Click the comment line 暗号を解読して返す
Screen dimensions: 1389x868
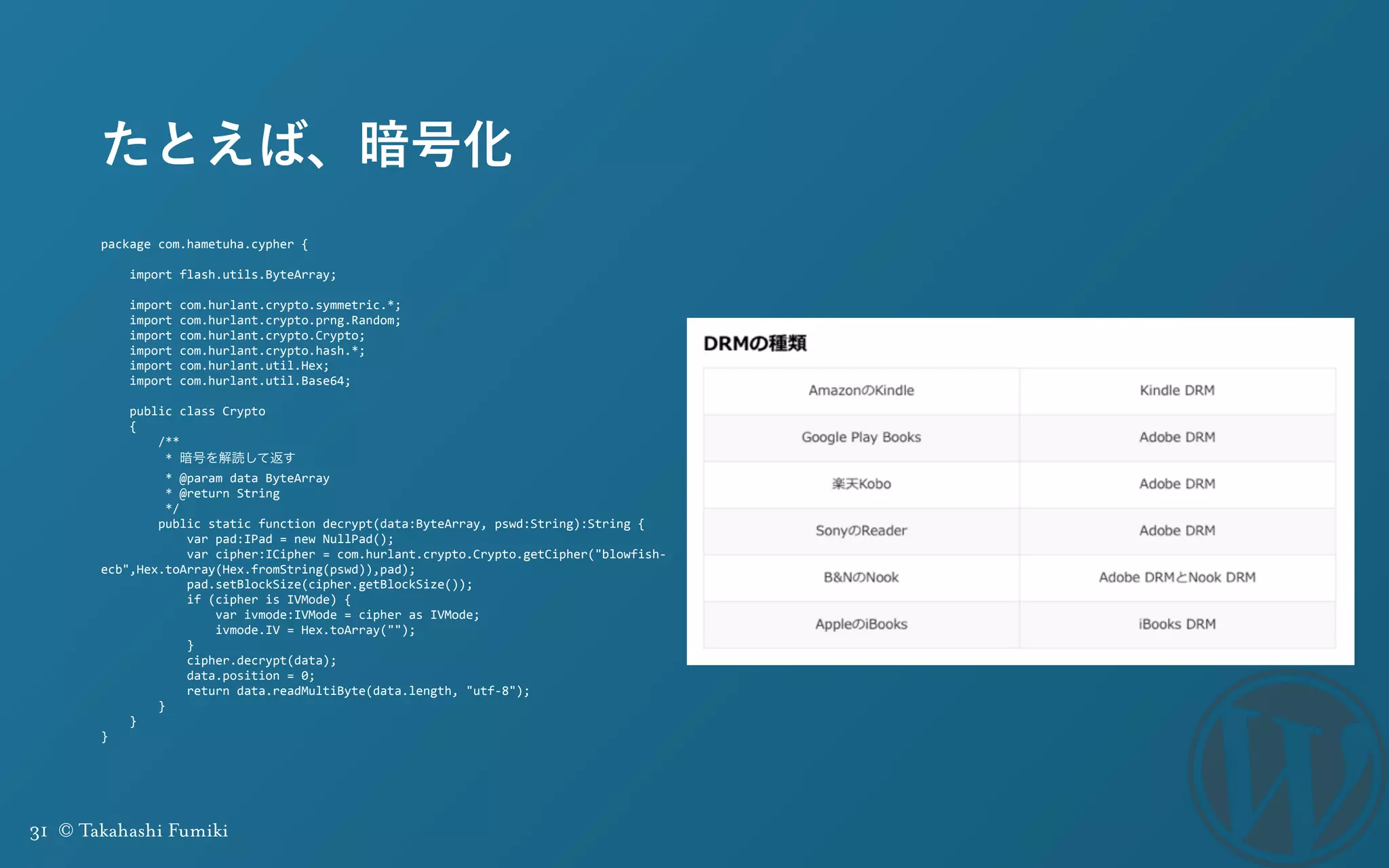pyautogui.click(x=230, y=458)
